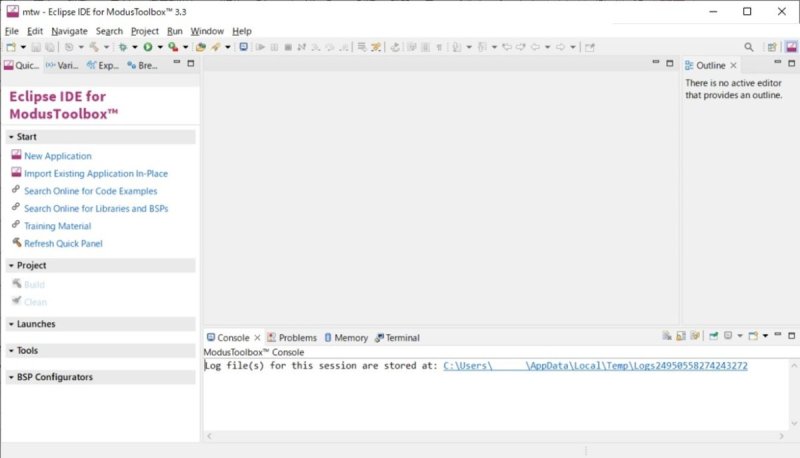The height and width of the screenshot is (458, 800).
Task: Open the log folder path link in console
Action: [x=595, y=366]
